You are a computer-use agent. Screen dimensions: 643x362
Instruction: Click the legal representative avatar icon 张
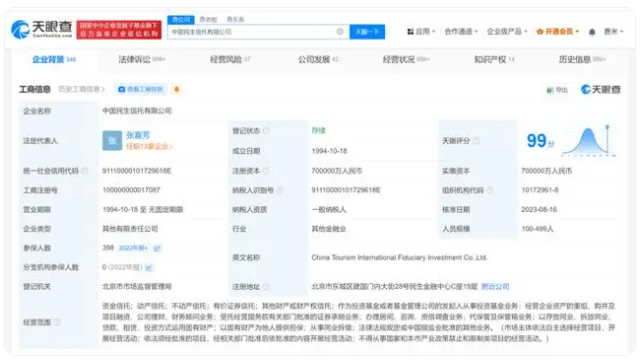[x=112, y=141]
